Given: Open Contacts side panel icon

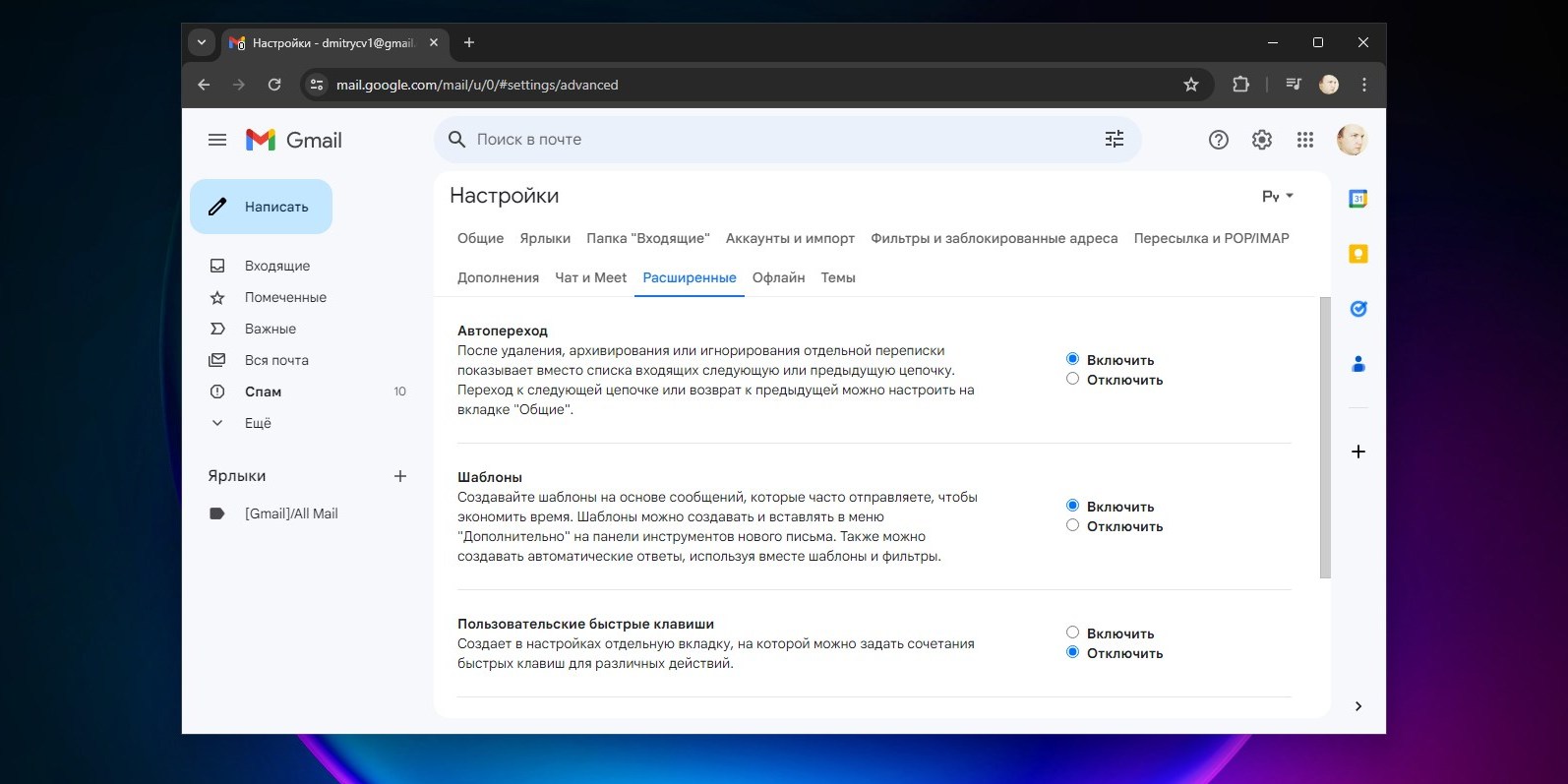Looking at the screenshot, I should tap(1358, 364).
